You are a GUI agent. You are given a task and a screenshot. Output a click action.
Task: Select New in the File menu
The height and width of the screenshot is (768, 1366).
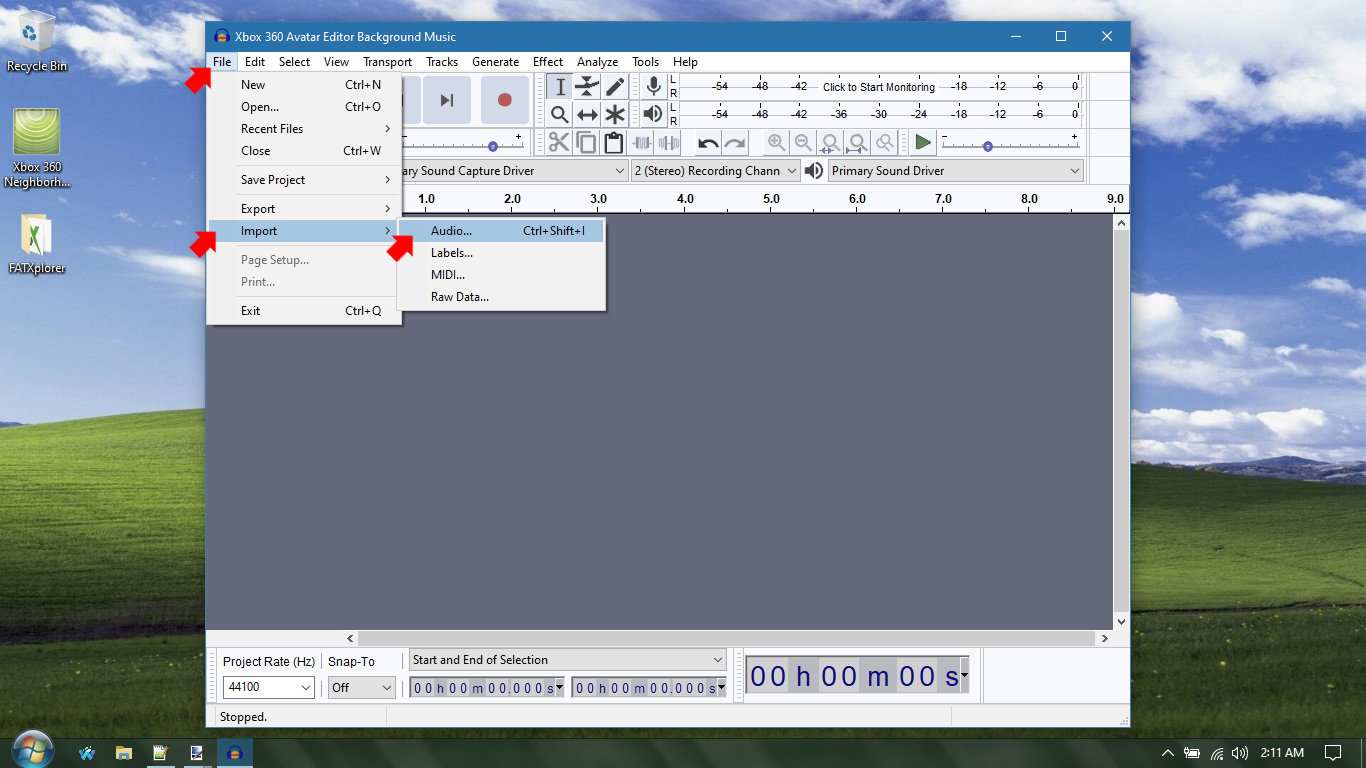click(305, 85)
